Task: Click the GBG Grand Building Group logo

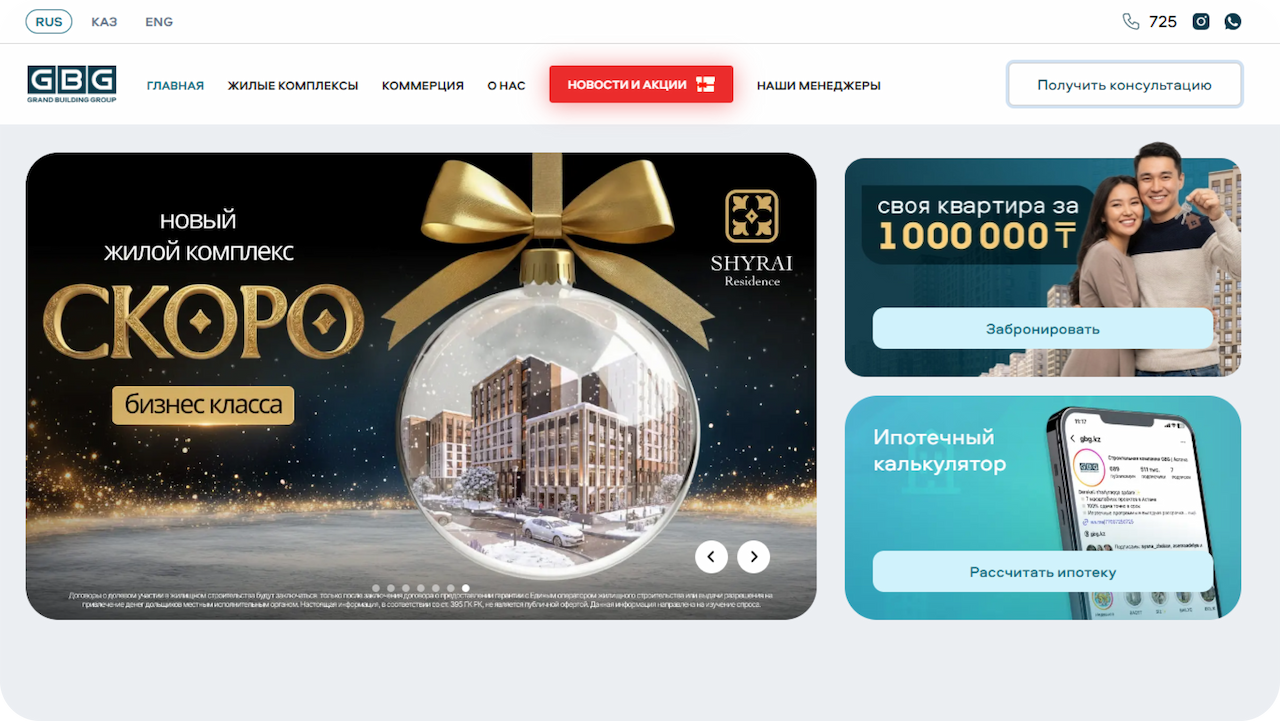Action: [x=72, y=85]
